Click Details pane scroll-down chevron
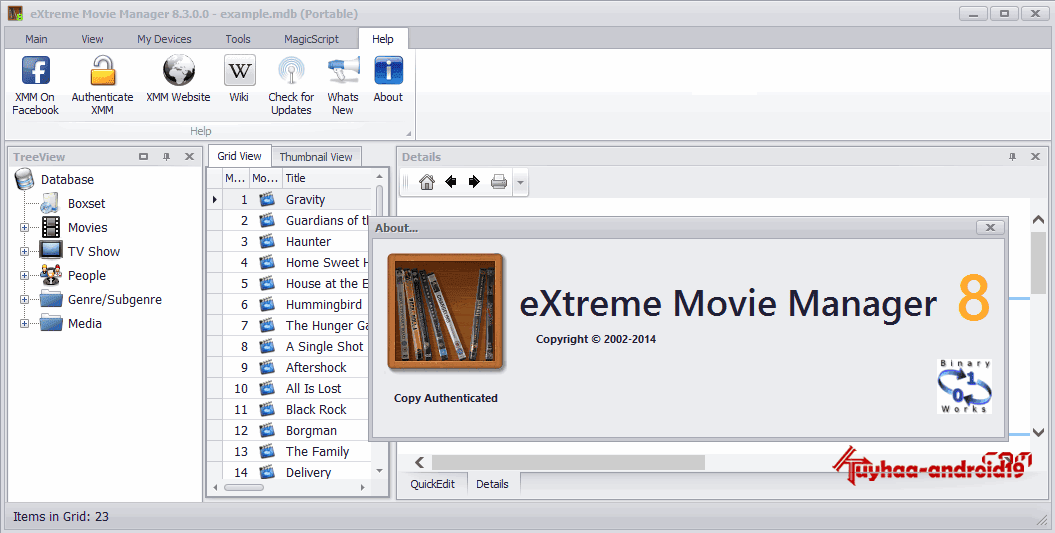1055x533 pixels. click(1038, 432)
